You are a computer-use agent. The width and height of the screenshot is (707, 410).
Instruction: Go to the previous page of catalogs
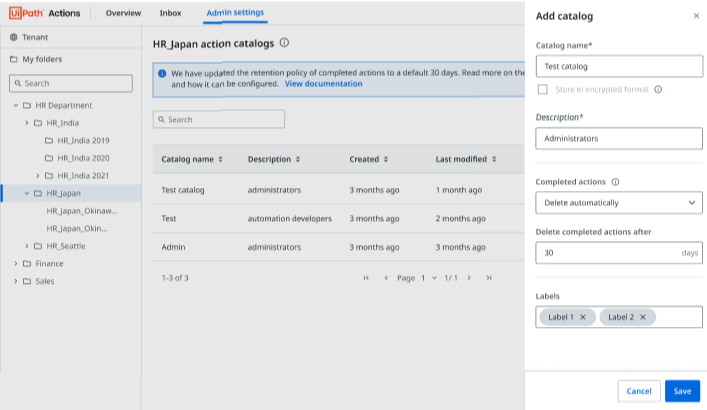[386, 278]
